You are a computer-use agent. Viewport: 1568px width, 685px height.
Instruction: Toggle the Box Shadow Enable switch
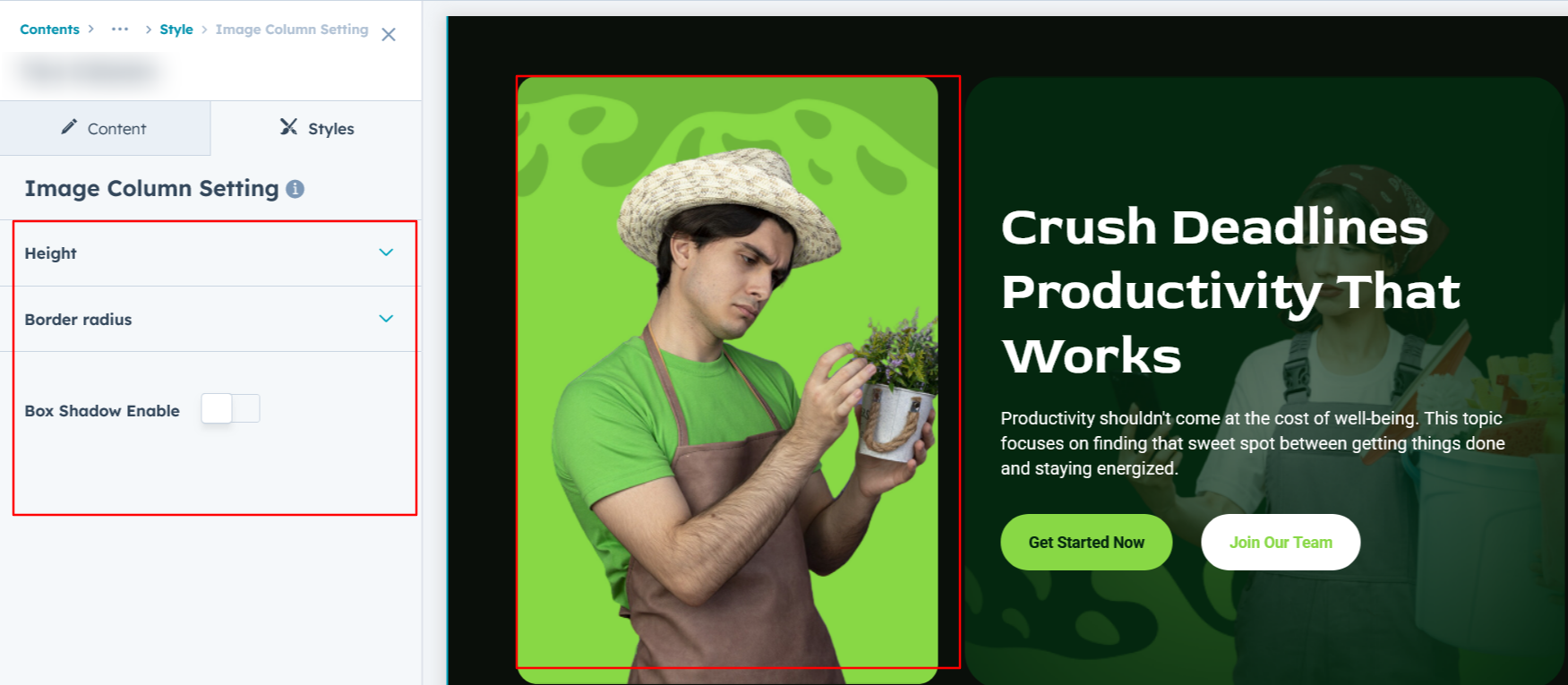[230, 408]
